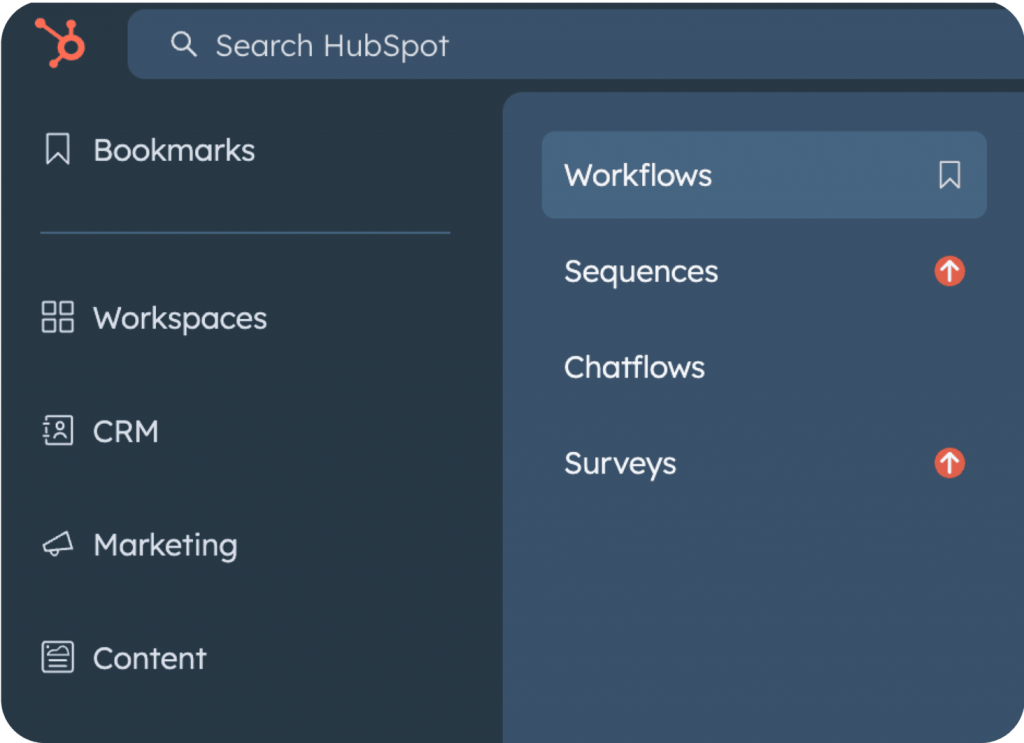This screenshot has width=1024, height=743.
Task: Focus the Search HubSpot field
Action: pos(575,44)
